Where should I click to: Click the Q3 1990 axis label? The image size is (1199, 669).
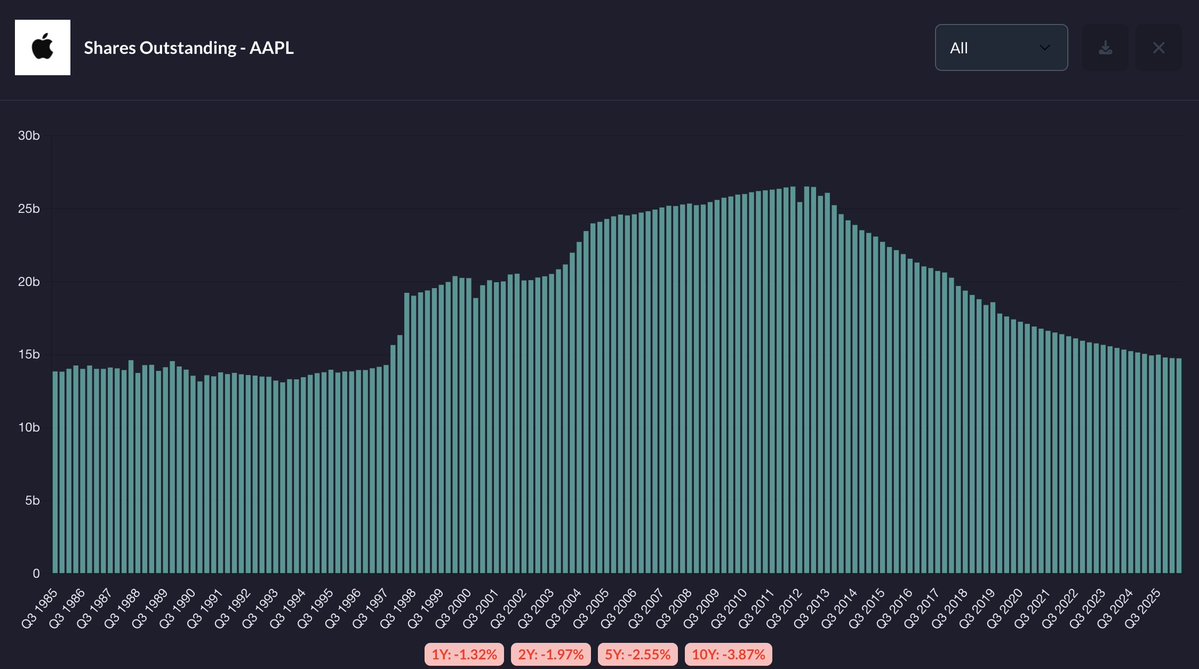[x=177, y=609]
